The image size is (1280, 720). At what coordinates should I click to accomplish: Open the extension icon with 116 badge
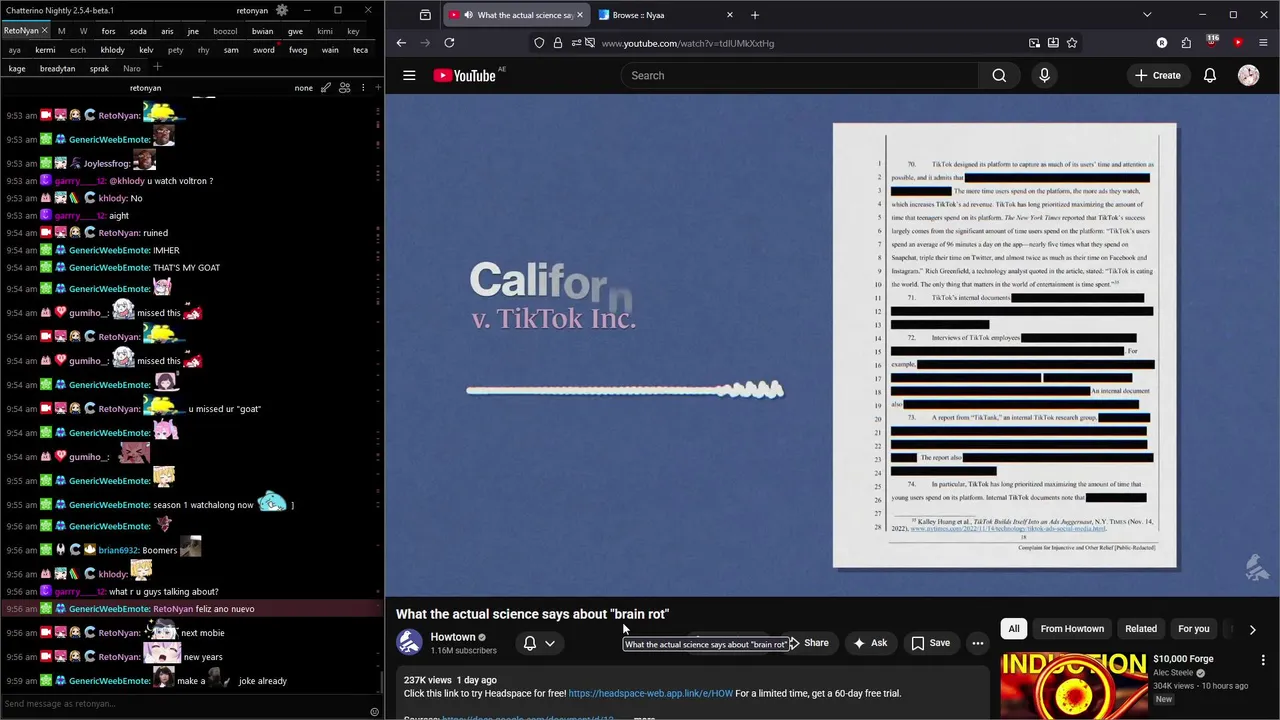tap(1211, 42)
